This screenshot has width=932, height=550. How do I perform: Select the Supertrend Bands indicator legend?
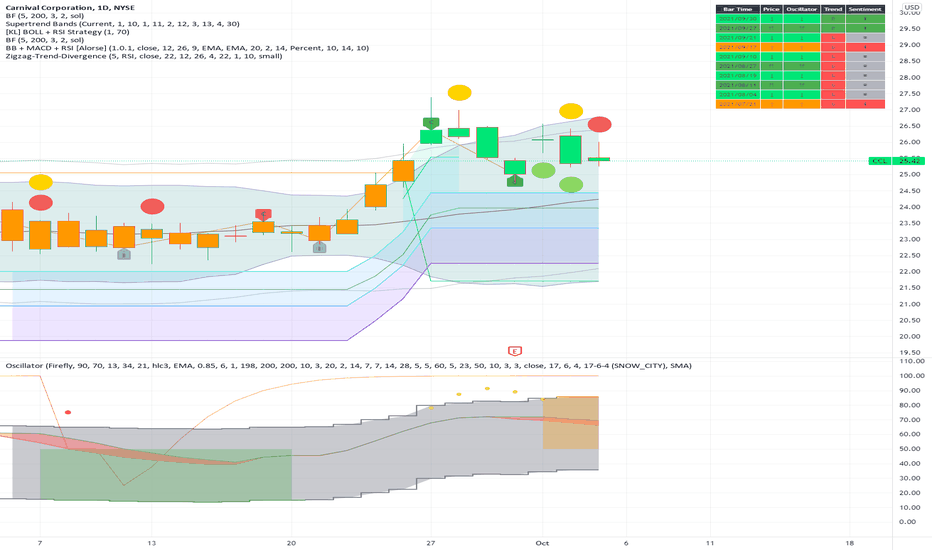click(x=122, y=24)
